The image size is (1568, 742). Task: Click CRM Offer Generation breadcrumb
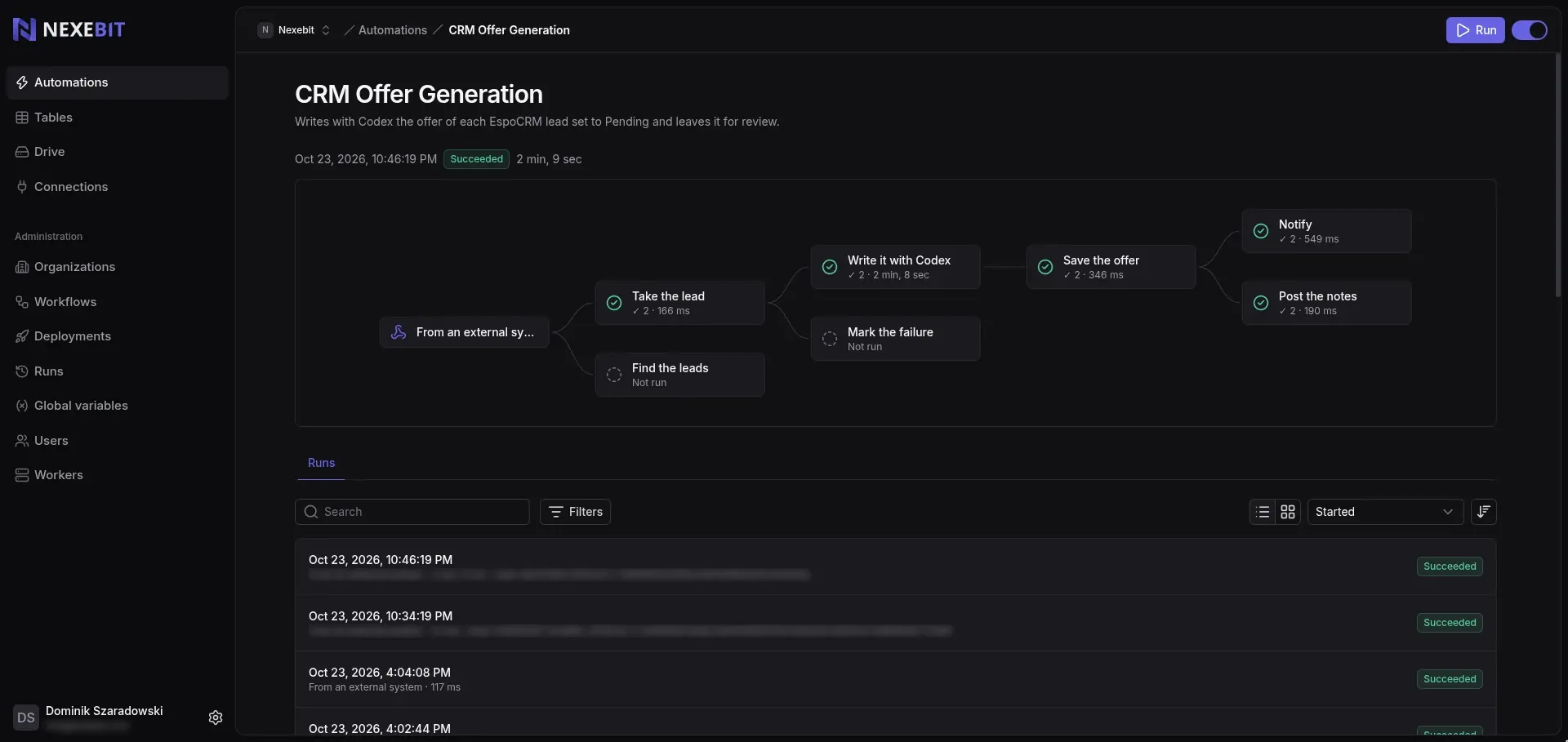(x=509, y=30)
